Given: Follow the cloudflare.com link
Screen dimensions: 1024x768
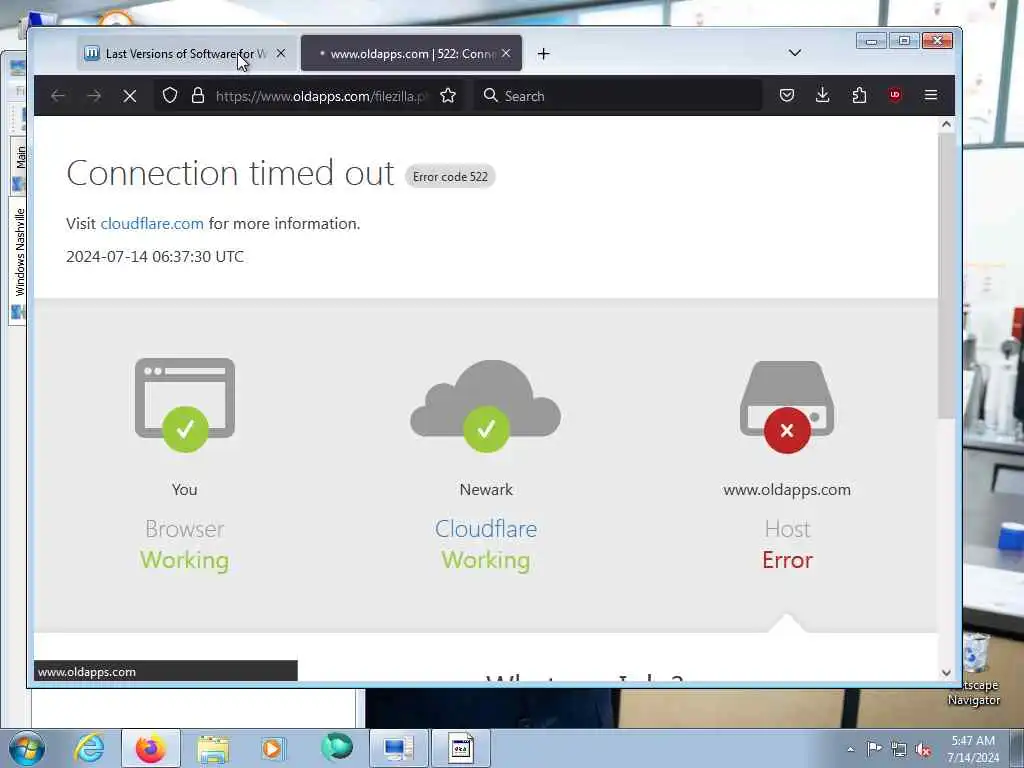Looking at the screenshot, I should 152,224.
